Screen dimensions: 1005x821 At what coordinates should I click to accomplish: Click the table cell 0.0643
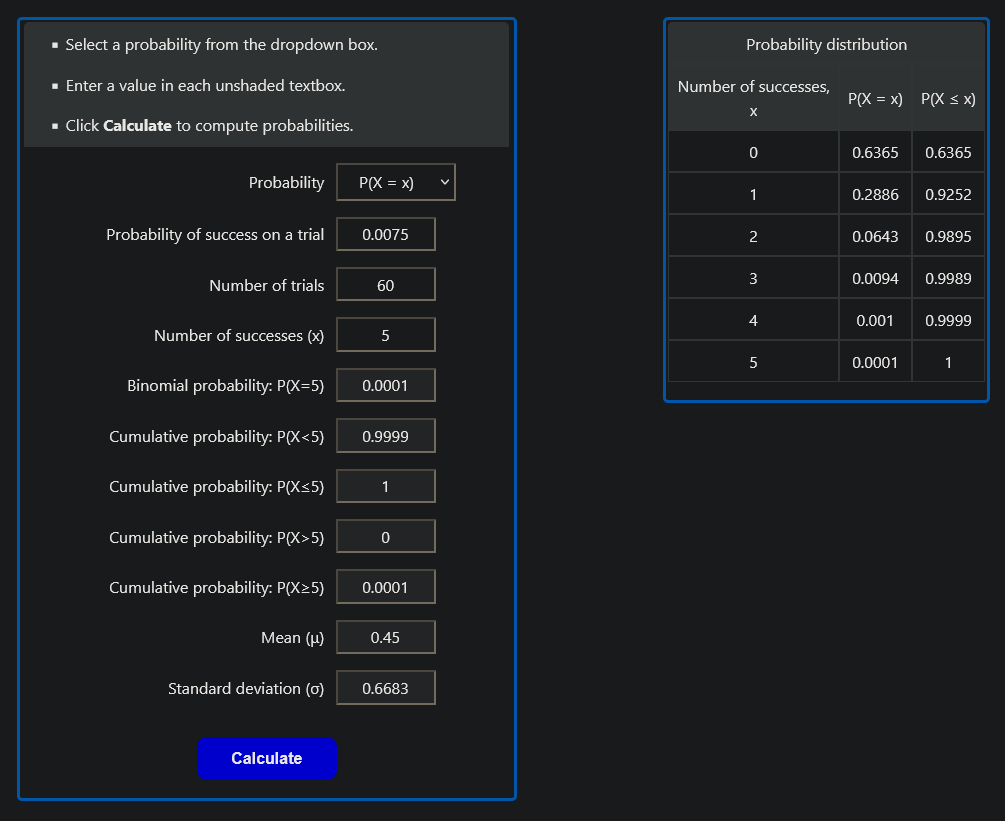pyautogui.click(x=875, y=236)
